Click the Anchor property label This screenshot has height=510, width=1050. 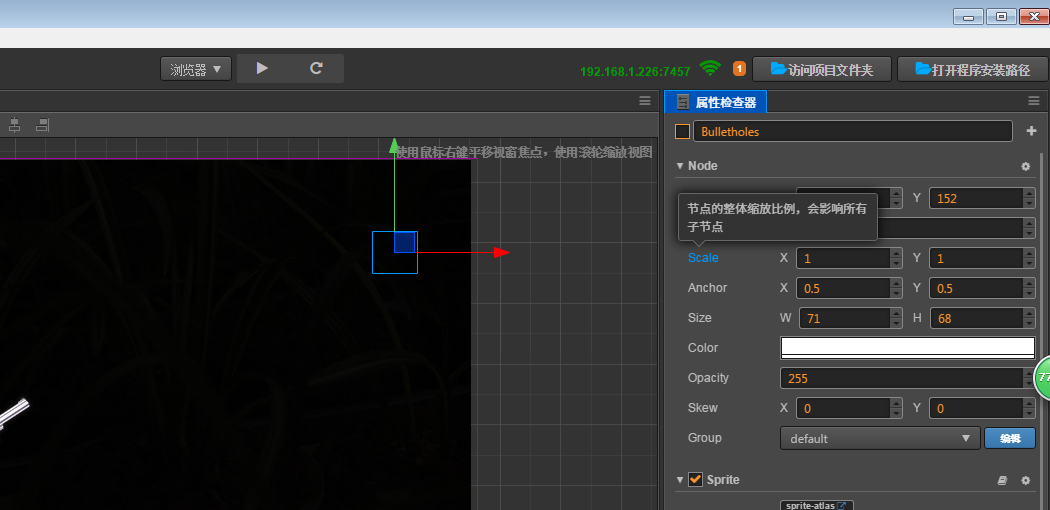(x=707, y=288)
